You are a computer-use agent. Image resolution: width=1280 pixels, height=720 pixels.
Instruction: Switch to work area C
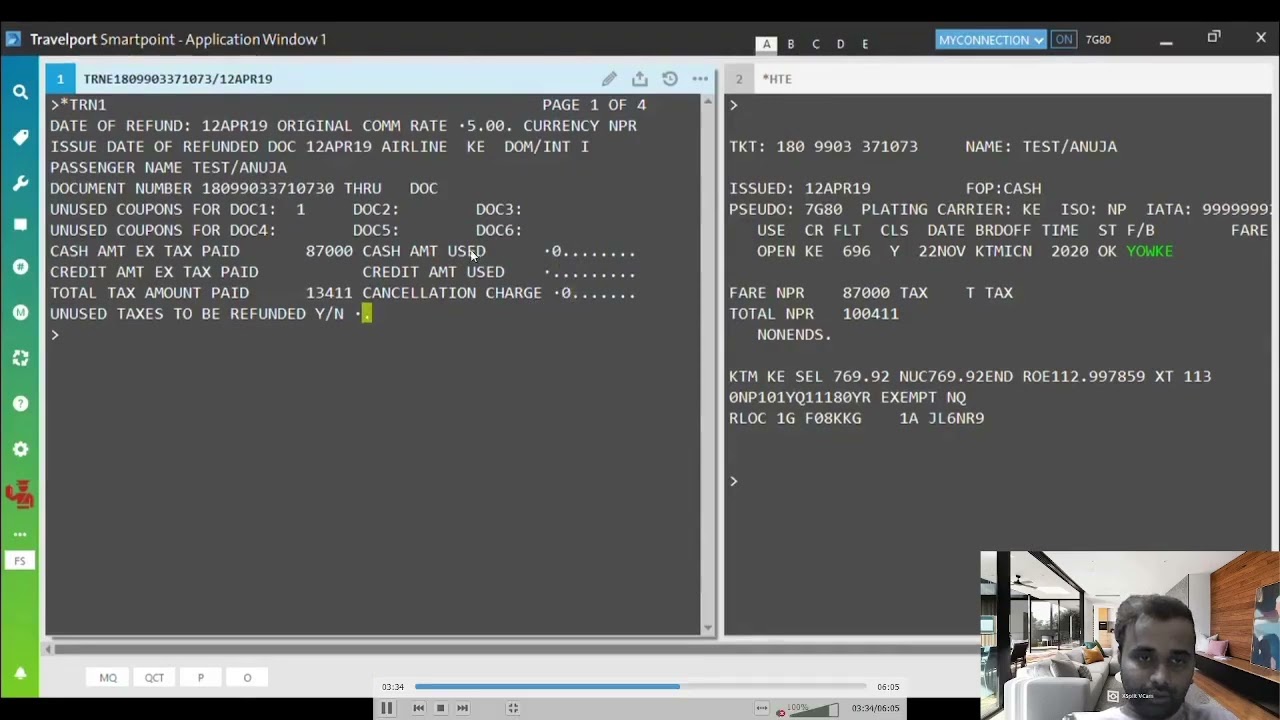click(816, 44)
